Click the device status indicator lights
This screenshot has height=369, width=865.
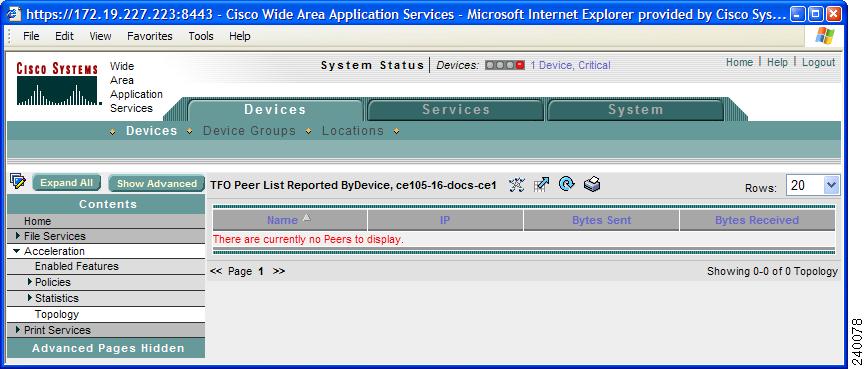pyautogui.click(x=505, y=65)
